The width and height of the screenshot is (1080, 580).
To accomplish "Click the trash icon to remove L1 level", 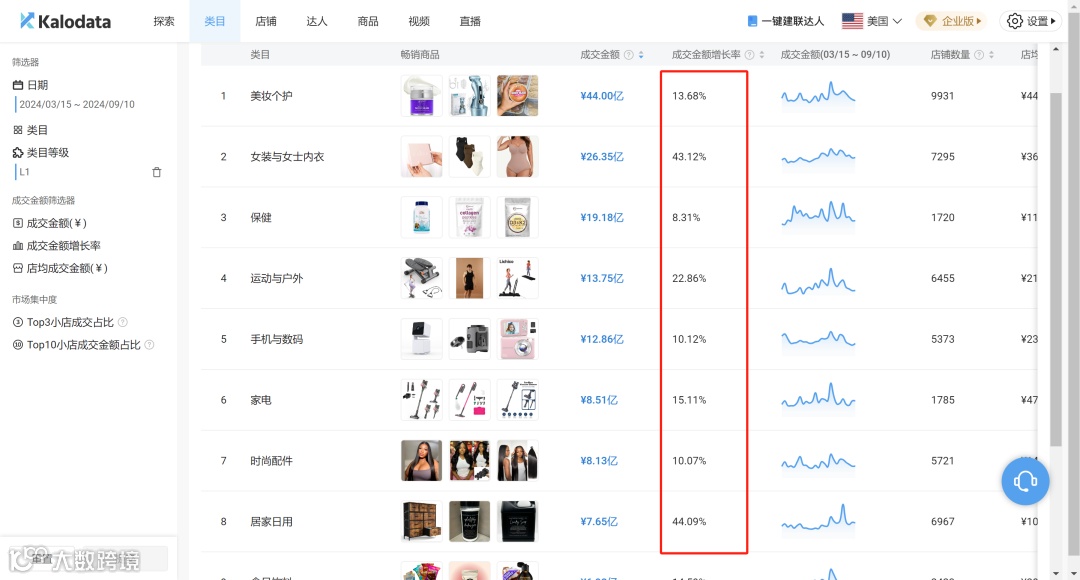I will (156, 171).
